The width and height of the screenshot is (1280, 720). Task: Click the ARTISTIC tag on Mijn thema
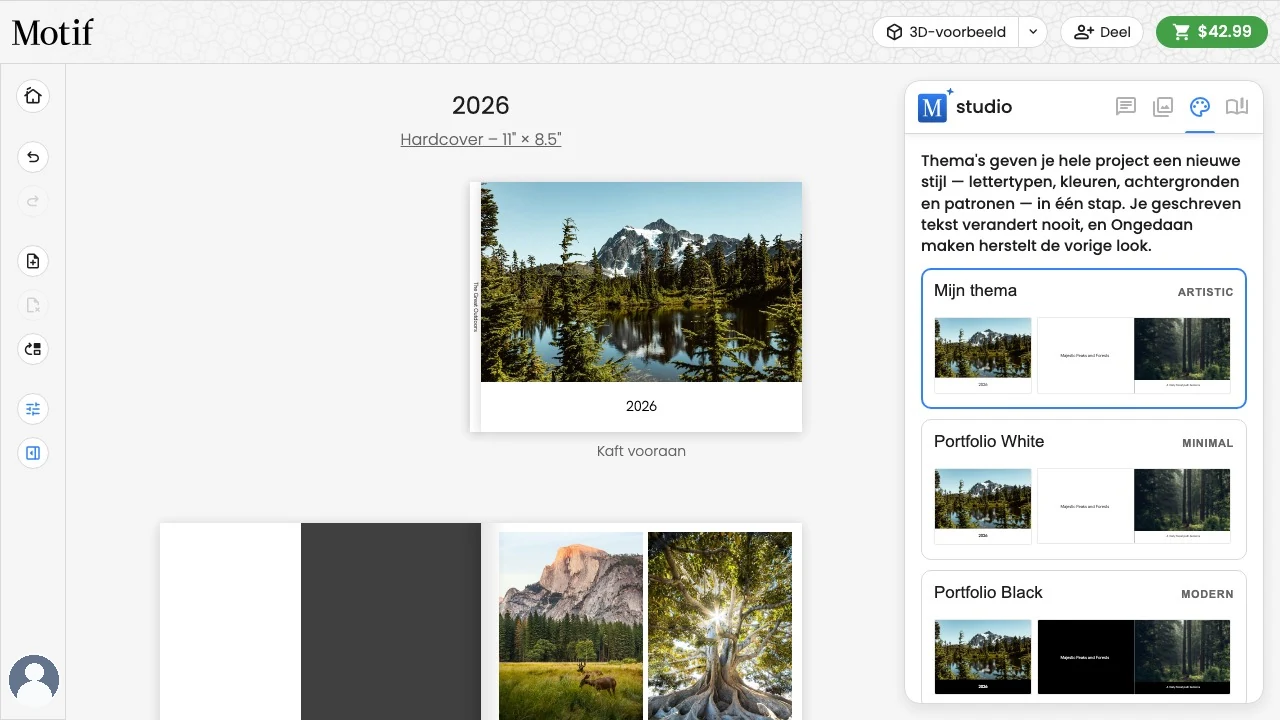tap(1206, 292)
